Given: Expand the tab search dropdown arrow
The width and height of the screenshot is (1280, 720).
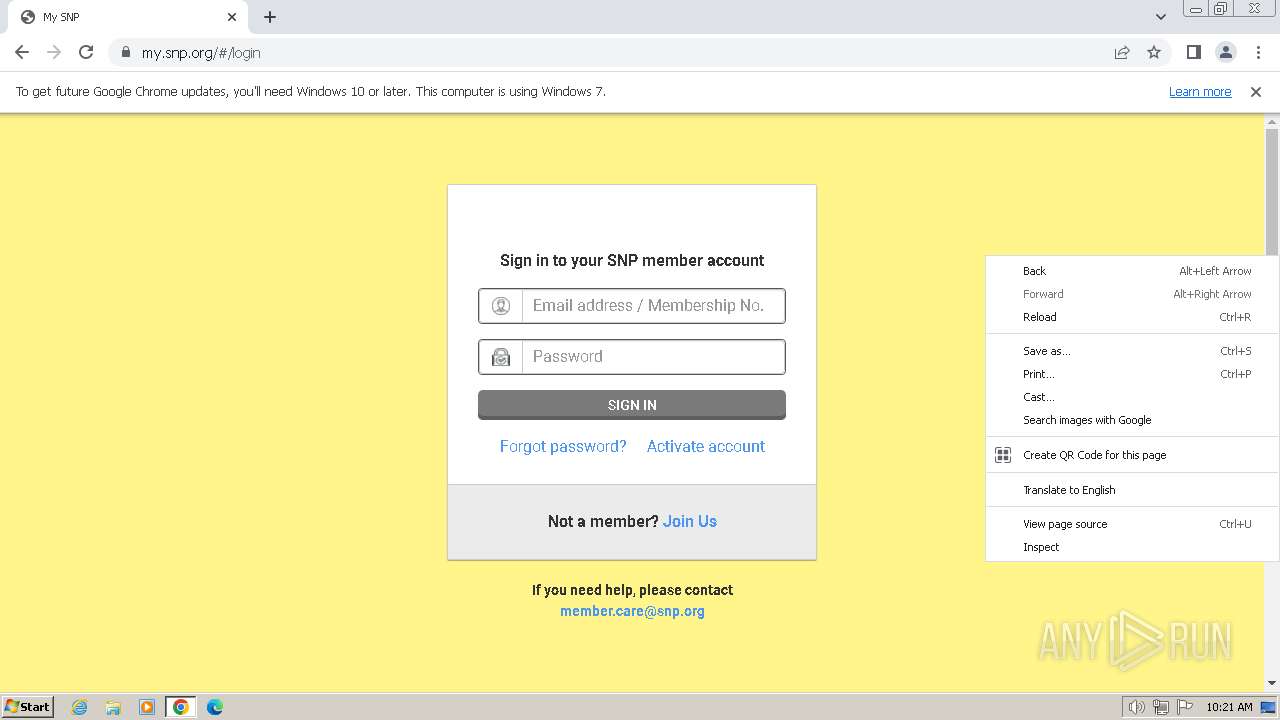Looking at the screenshot, I should 1161,17.
